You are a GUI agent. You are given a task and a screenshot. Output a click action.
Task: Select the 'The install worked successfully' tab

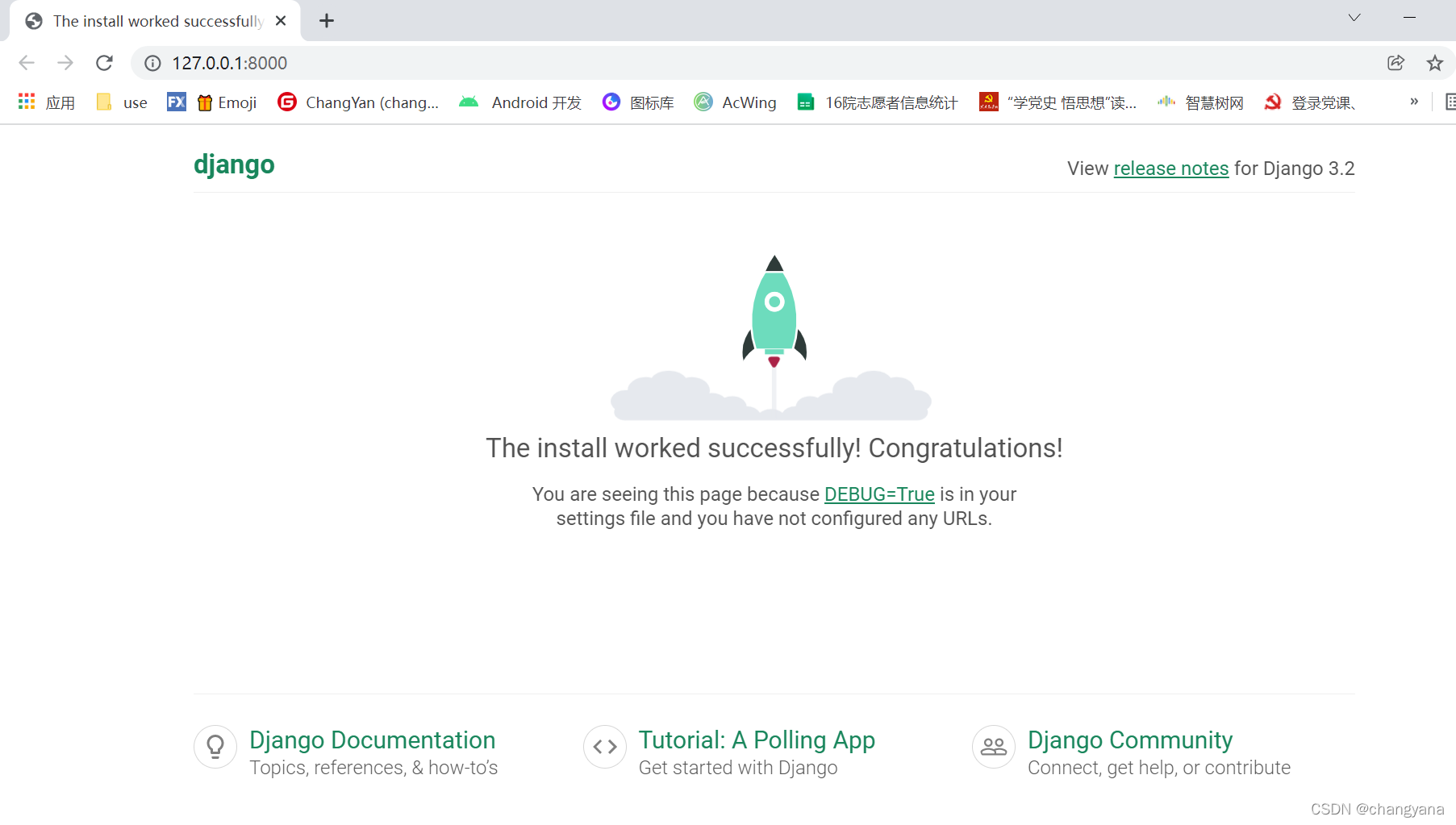[x=155, y=21]
